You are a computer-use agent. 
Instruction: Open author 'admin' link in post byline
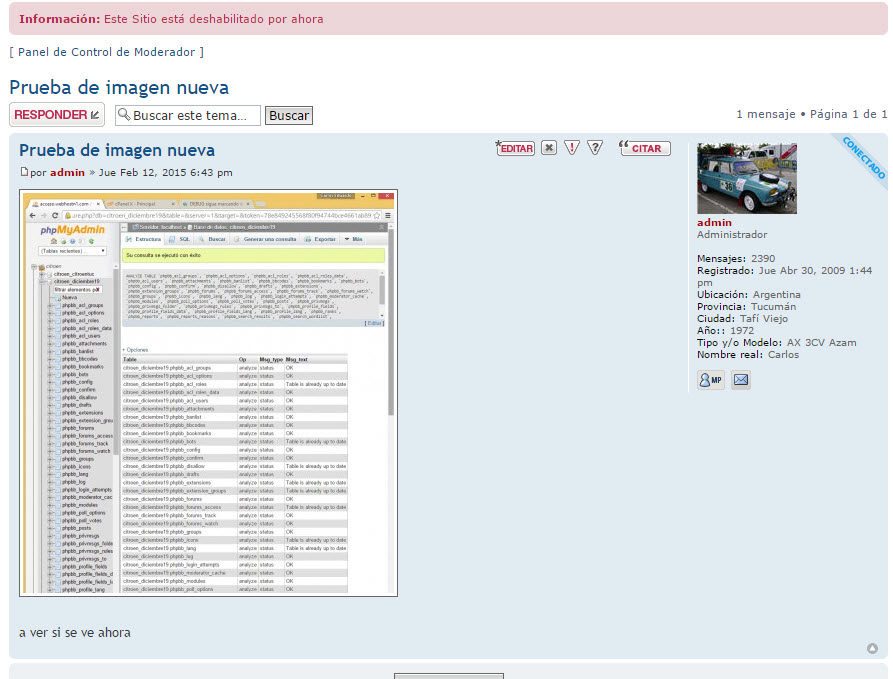point(67,173)
